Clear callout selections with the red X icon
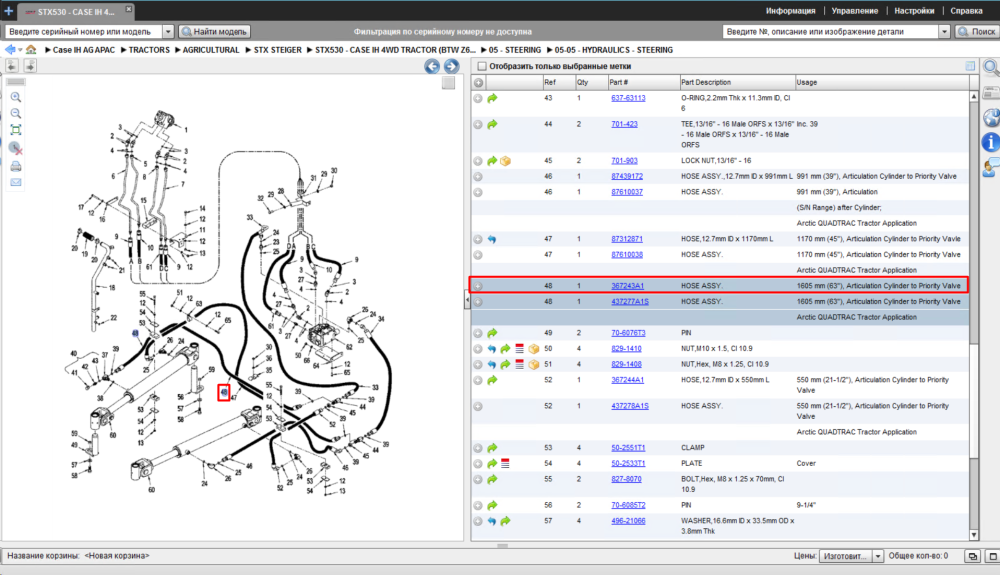This screenshot has width=1000, height=575. tap(16, 149)
